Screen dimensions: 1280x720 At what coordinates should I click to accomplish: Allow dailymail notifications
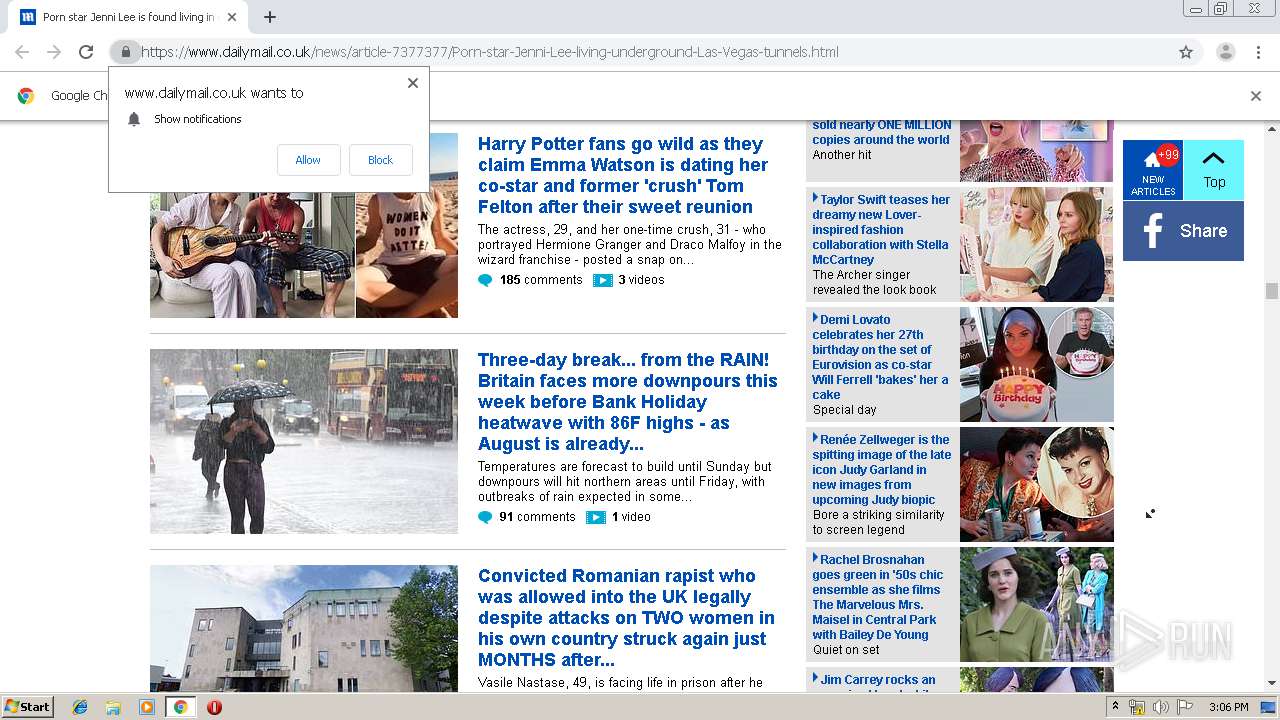tap(308, 160)
